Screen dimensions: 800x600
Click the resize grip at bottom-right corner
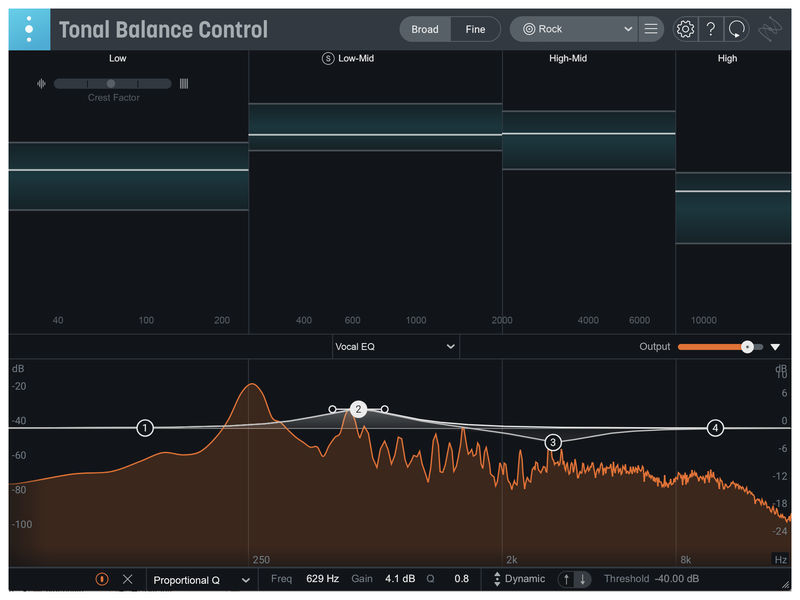pos(786,585)
